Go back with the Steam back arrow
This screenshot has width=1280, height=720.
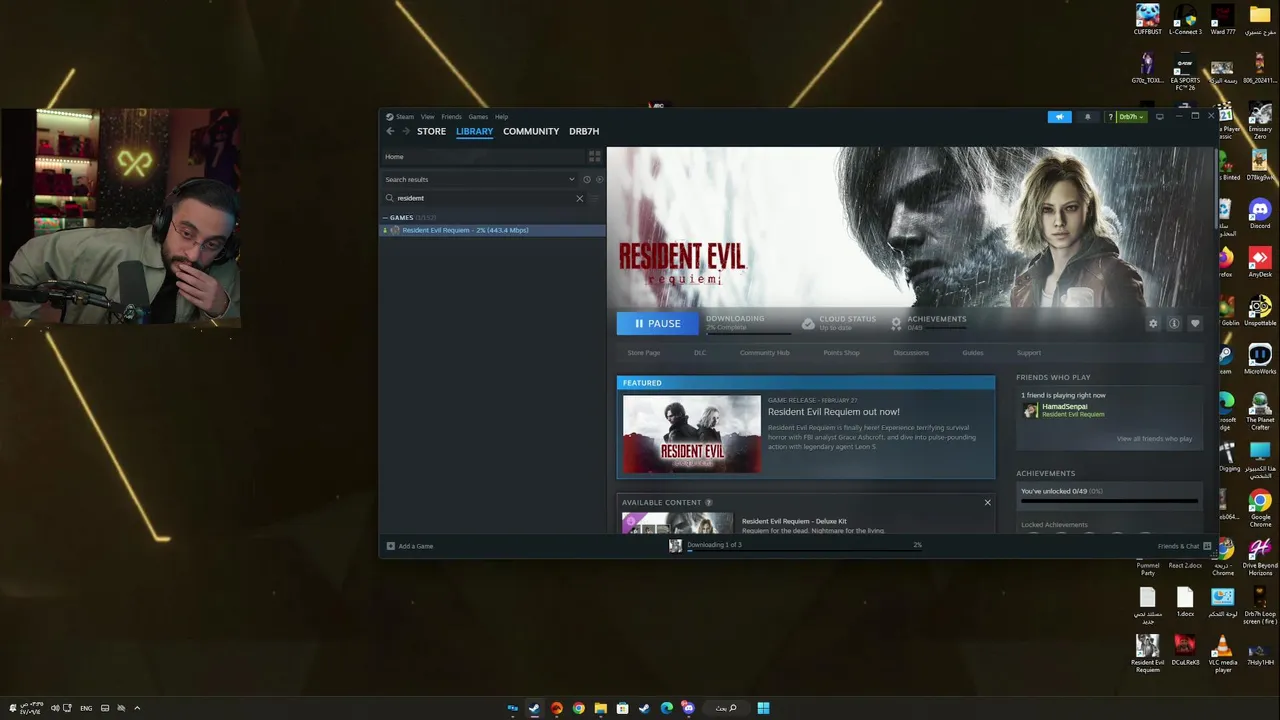(x=390, y=131)
